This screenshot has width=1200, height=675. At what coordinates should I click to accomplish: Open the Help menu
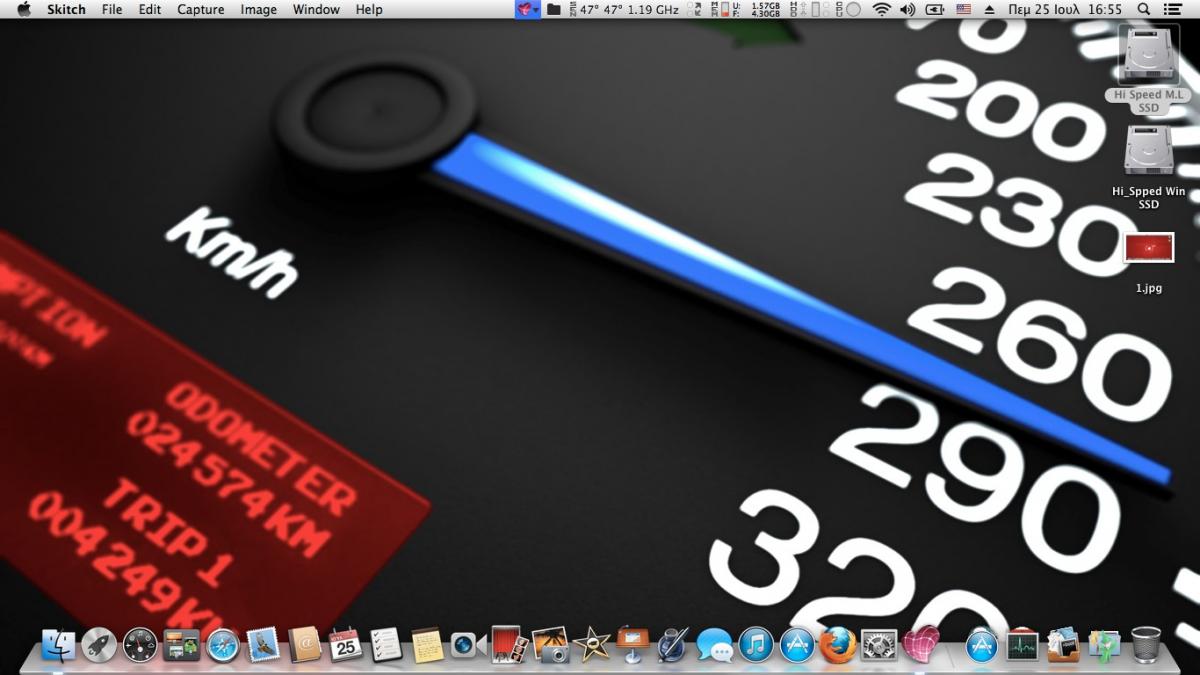[x=369, y=9]
